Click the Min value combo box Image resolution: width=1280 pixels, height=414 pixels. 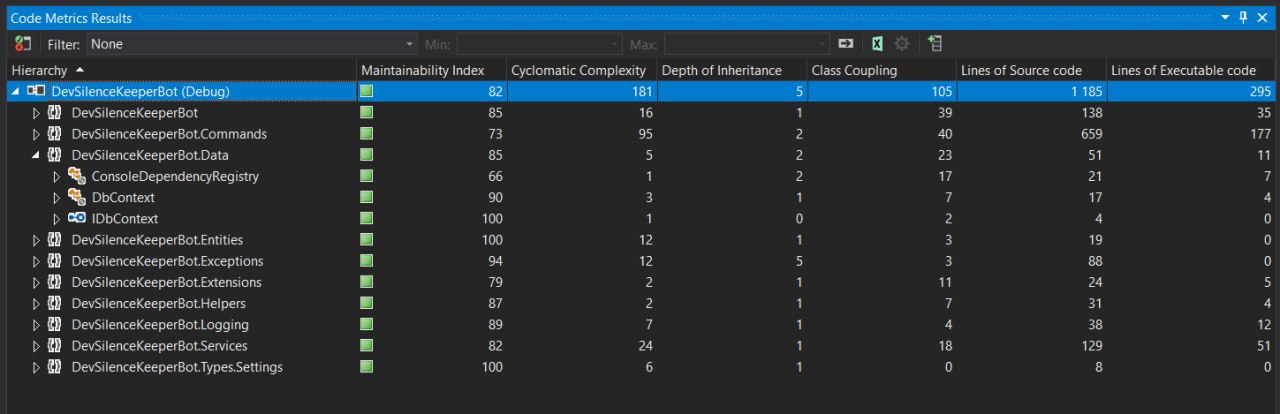(539, 44)
